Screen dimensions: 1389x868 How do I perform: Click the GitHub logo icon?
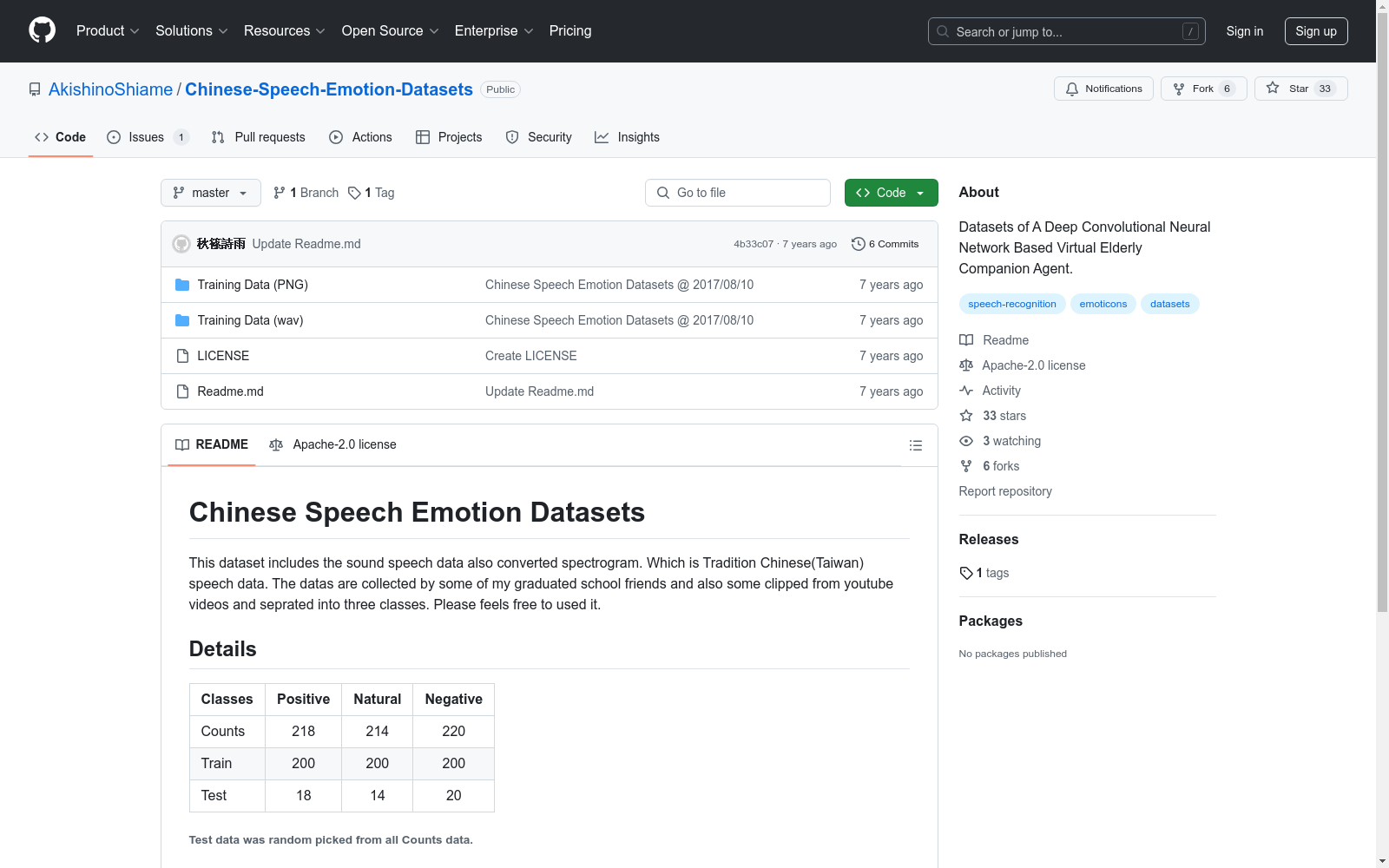[x=42, y=30]
